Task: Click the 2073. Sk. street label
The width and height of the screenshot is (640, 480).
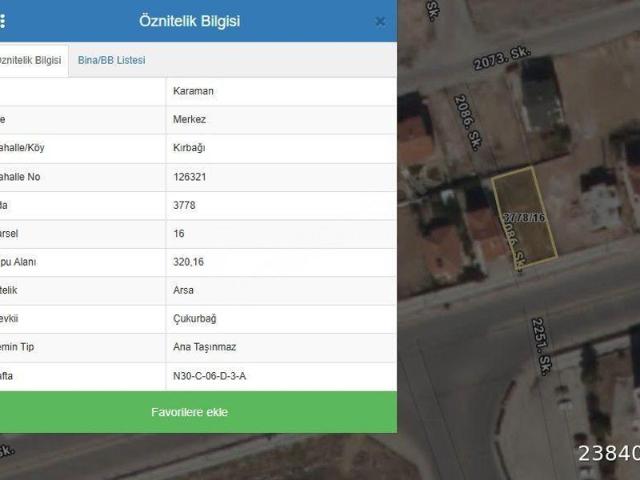Action: click(x=502, y=58)
